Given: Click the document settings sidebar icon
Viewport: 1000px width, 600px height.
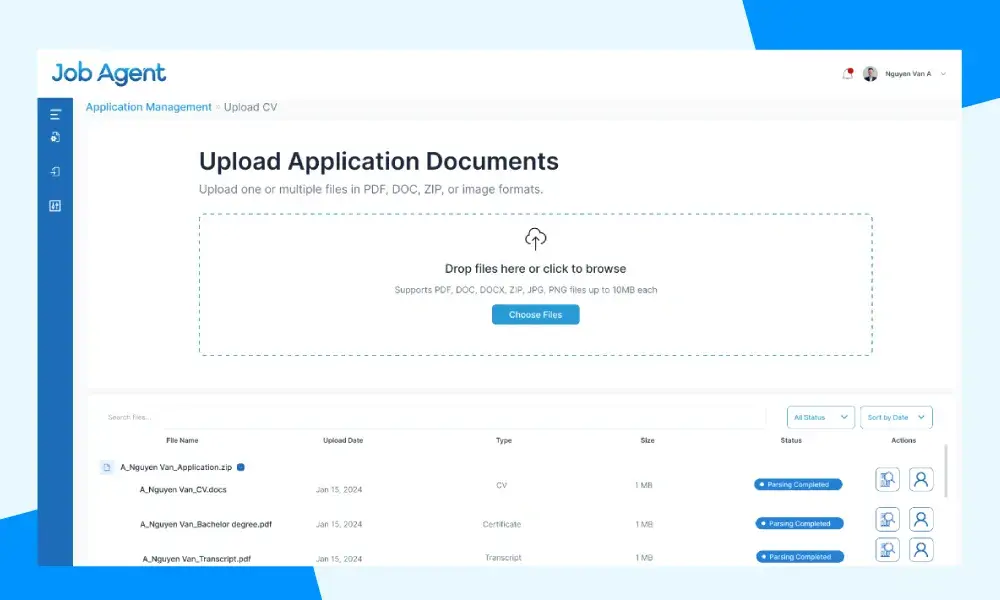Looking at the screenshot, I should [x=55, y=137].
